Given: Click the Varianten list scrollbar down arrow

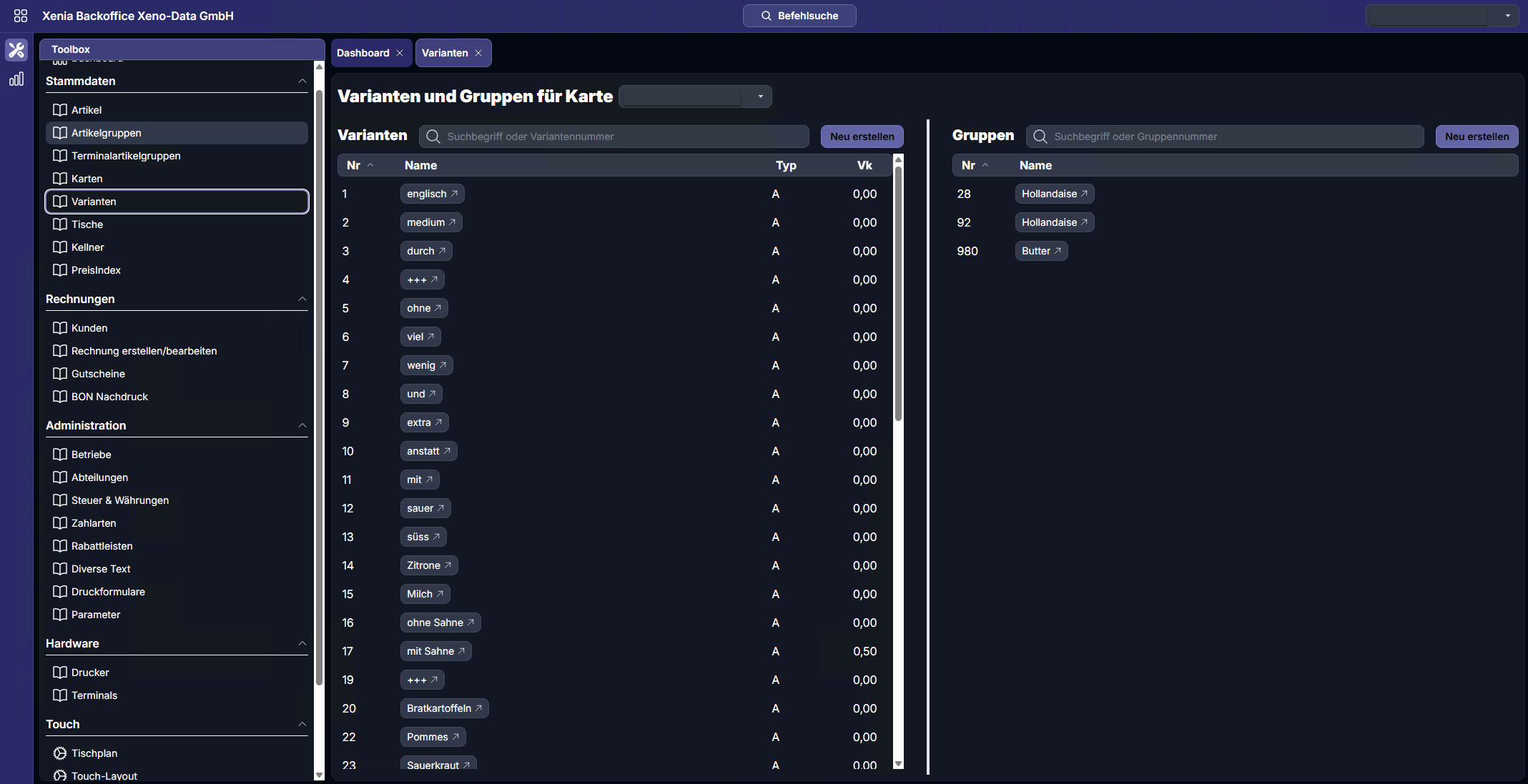Looking at the screenshot, I should [x=898, y=764].
